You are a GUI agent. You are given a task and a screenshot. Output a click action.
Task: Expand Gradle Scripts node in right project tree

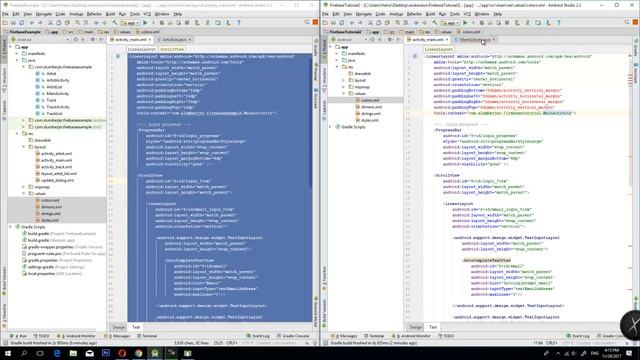(x=331, y=127)
